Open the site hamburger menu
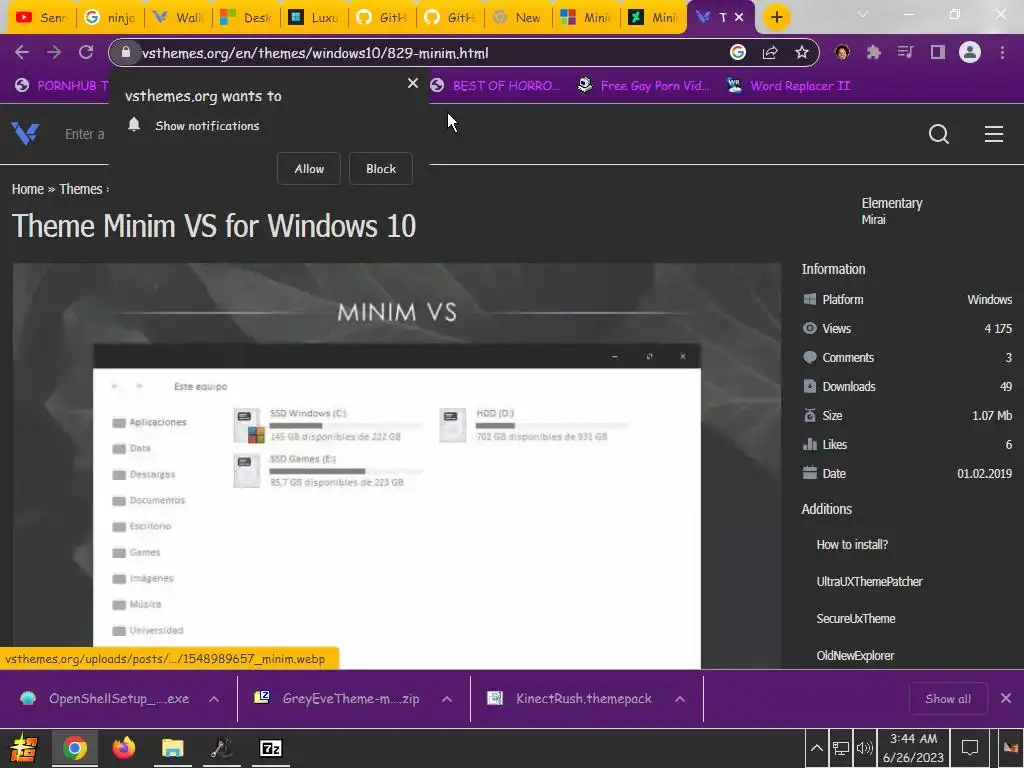 994,134
